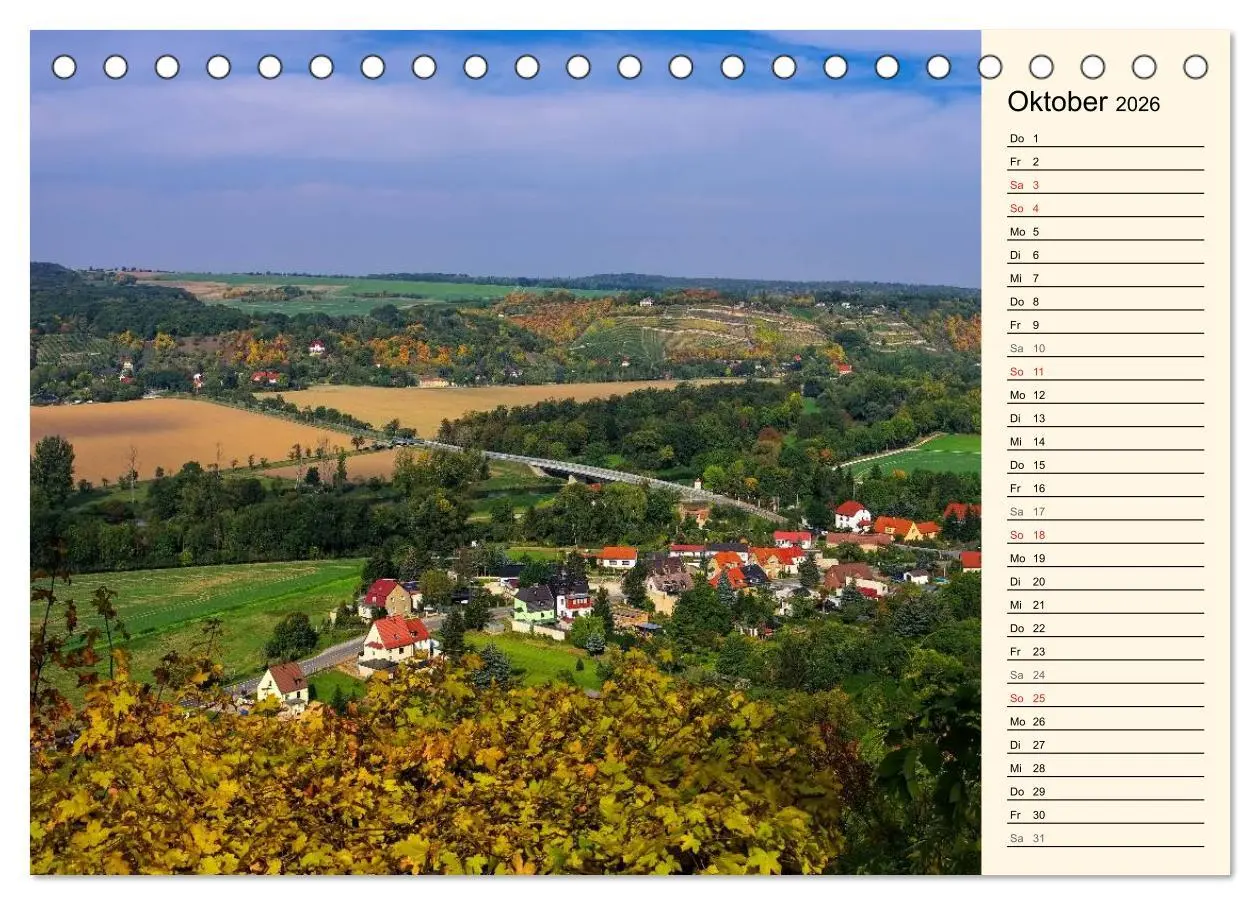Select the 'Sa 10' date row
The width and height of the screenshot is (1260, 905).
click(1105, 348)
